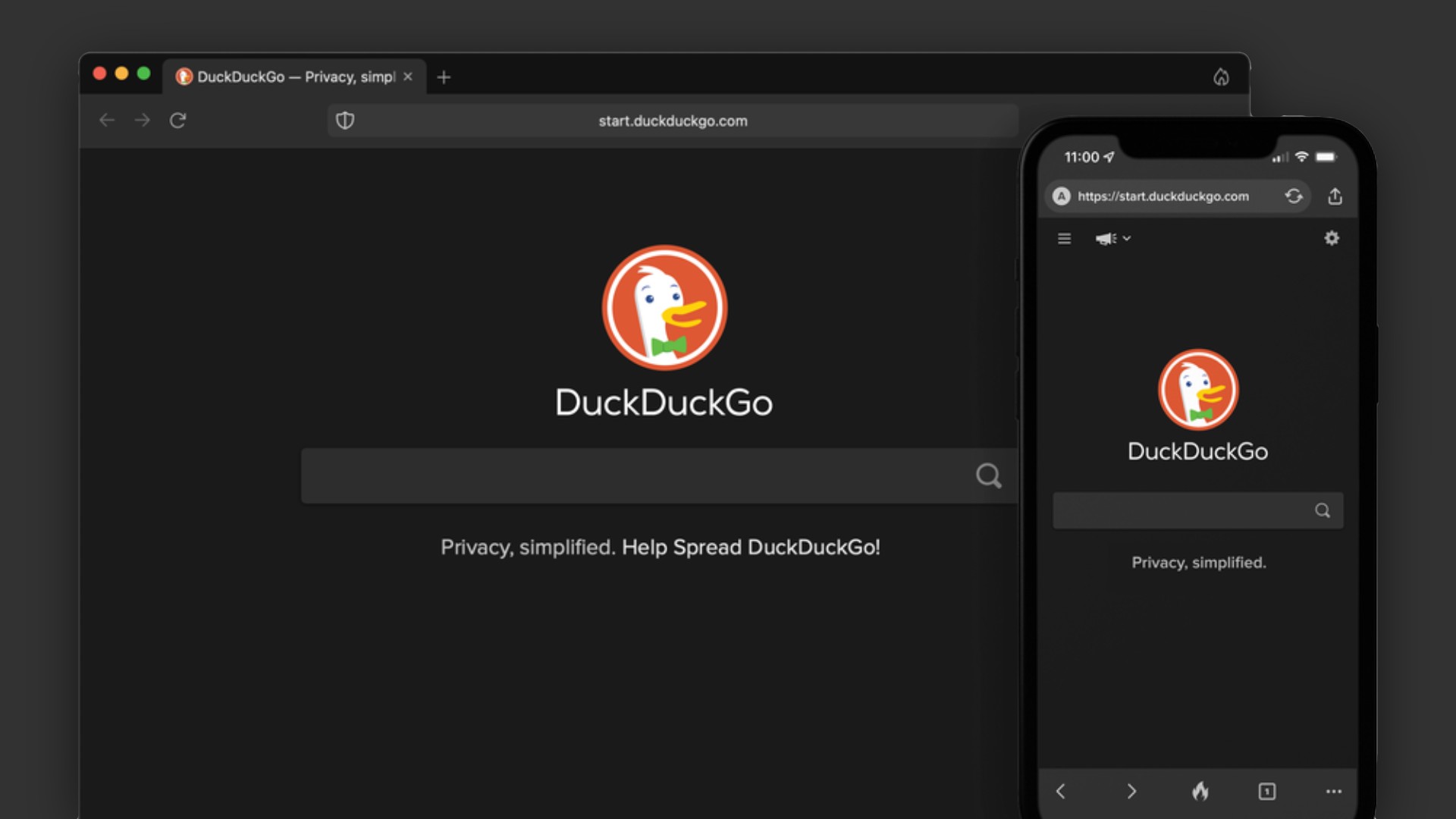Go forward in desktop browser
This screenshot has height=819, width=1456.
pyautogui.click(x=143, y=121)
